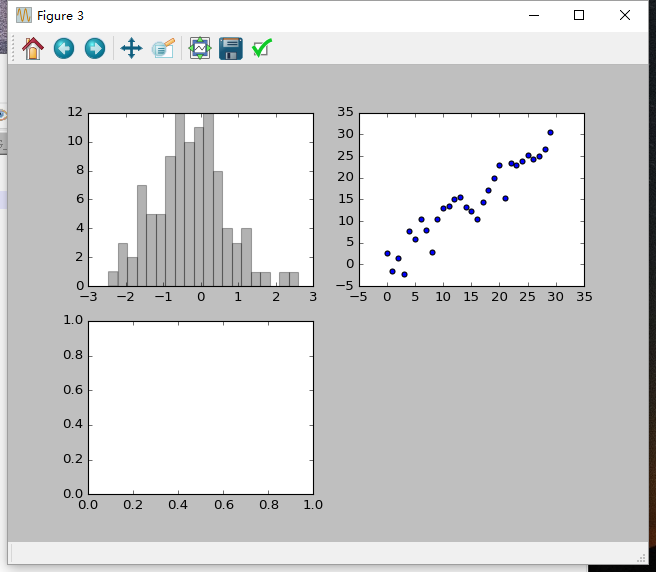Open the Edit axis parameters checkmark
This screenshot has width=656, height=572.
click(262, 48)
